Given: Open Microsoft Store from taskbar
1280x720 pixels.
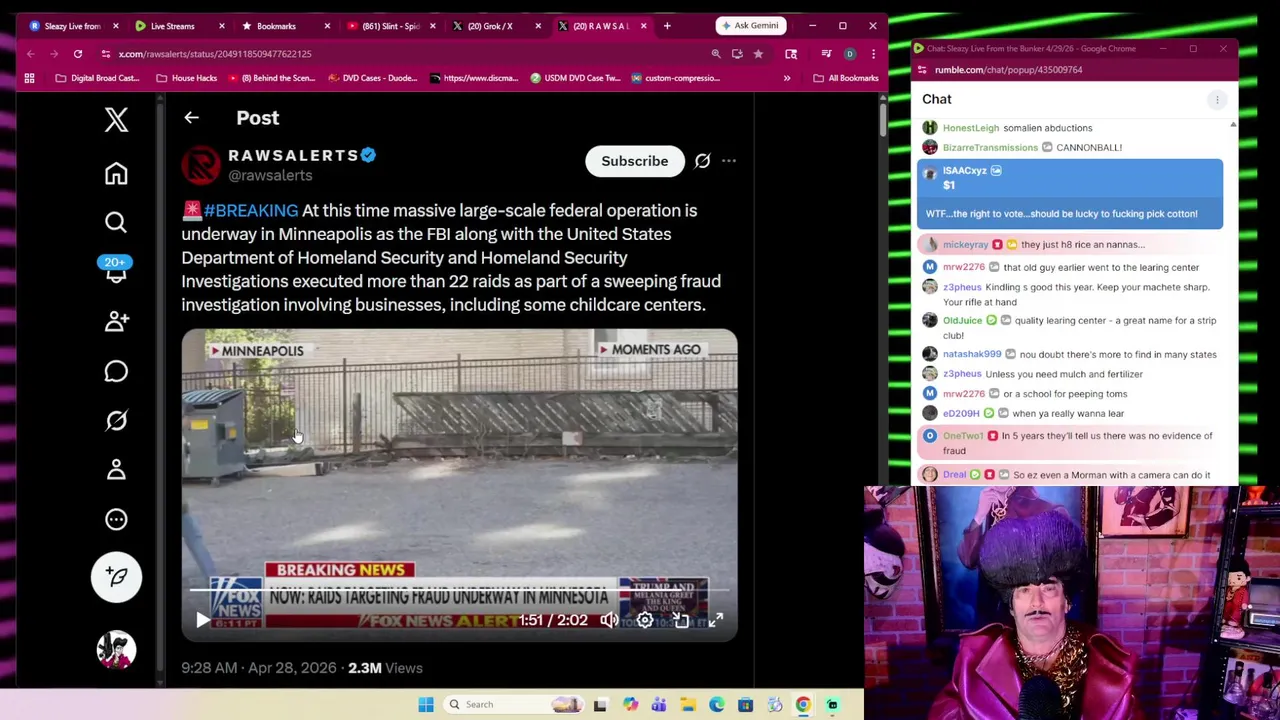Looking at the screenshot, I should pos(745,705).
